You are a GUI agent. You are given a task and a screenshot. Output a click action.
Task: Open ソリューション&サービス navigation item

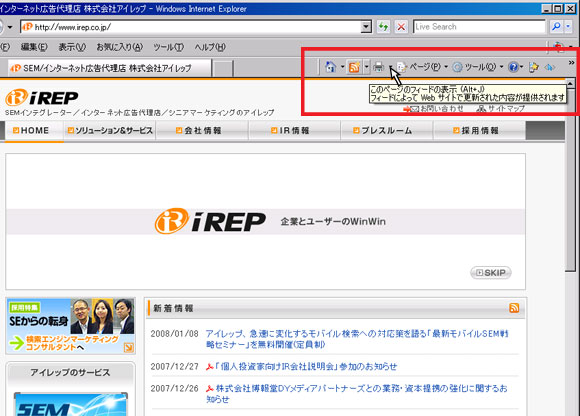coord(110,131)
